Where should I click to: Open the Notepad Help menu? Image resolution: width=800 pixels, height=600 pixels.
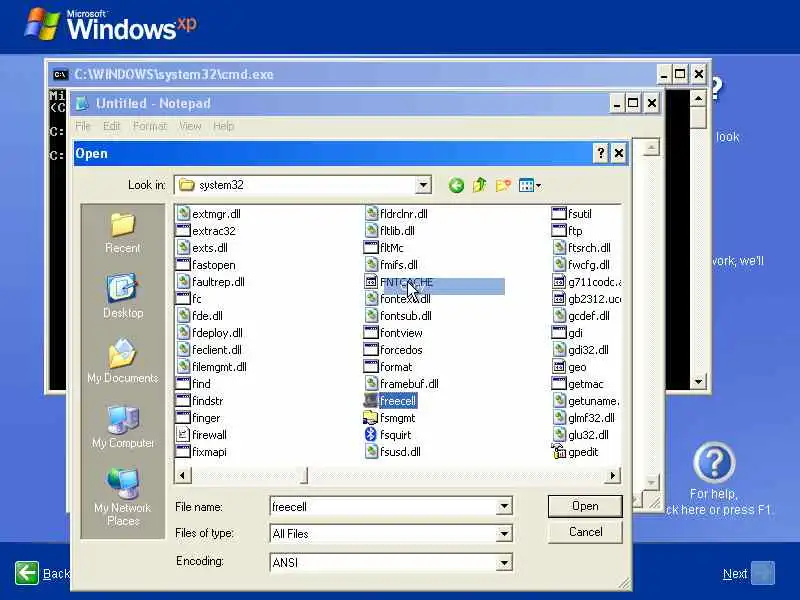coord(223,126)
